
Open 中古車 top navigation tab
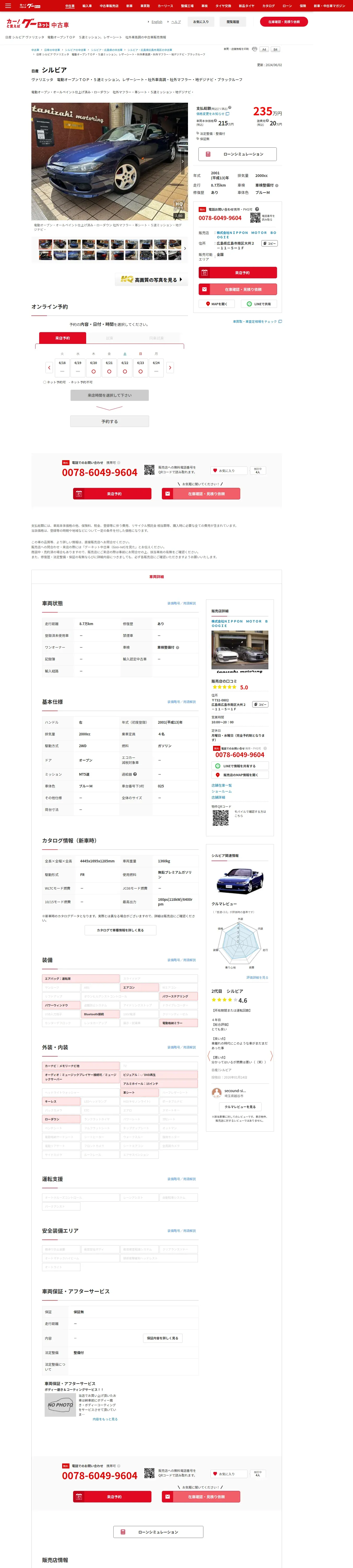click(x=69, y=5)
